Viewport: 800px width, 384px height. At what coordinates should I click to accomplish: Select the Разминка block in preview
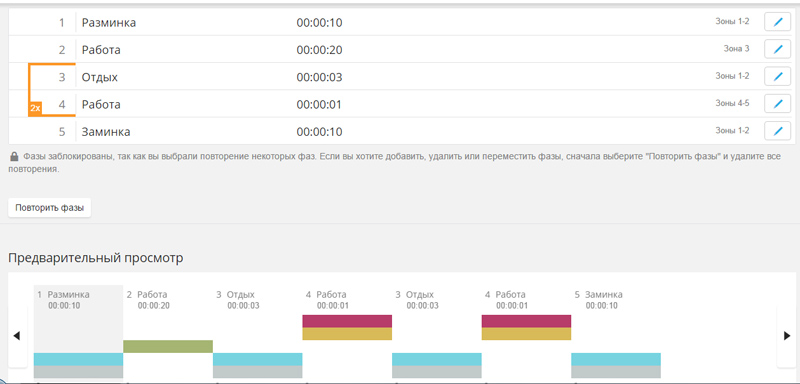(x=79, y=331)
